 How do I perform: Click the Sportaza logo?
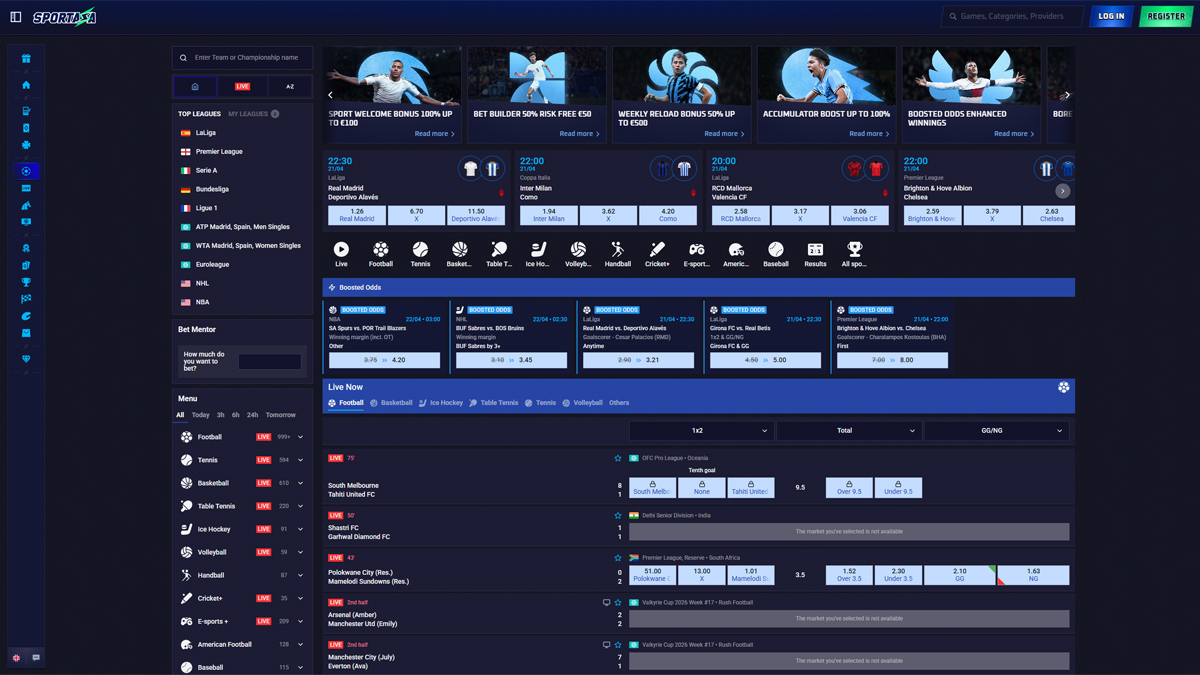point(64,17)
